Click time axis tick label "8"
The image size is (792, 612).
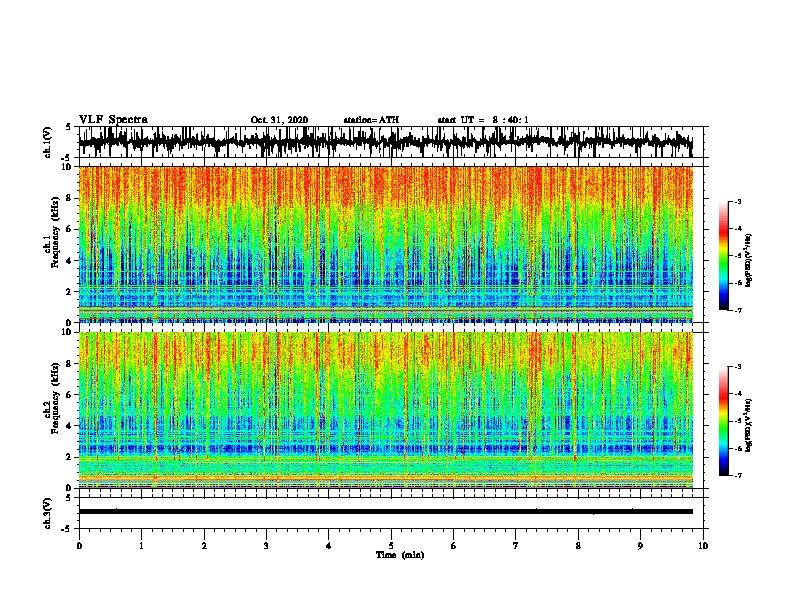coord(578,546)
